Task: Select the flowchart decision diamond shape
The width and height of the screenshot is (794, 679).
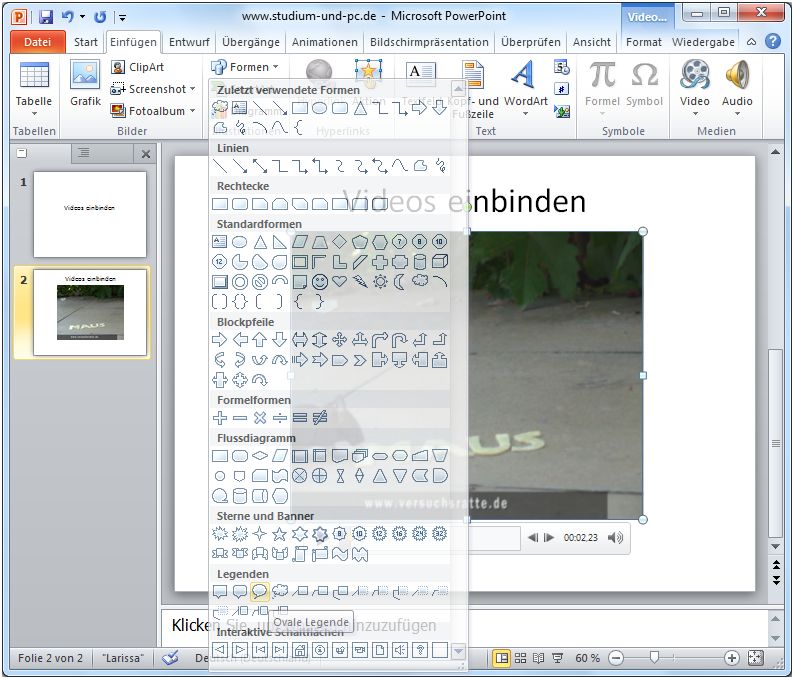Action: (260, 456)
